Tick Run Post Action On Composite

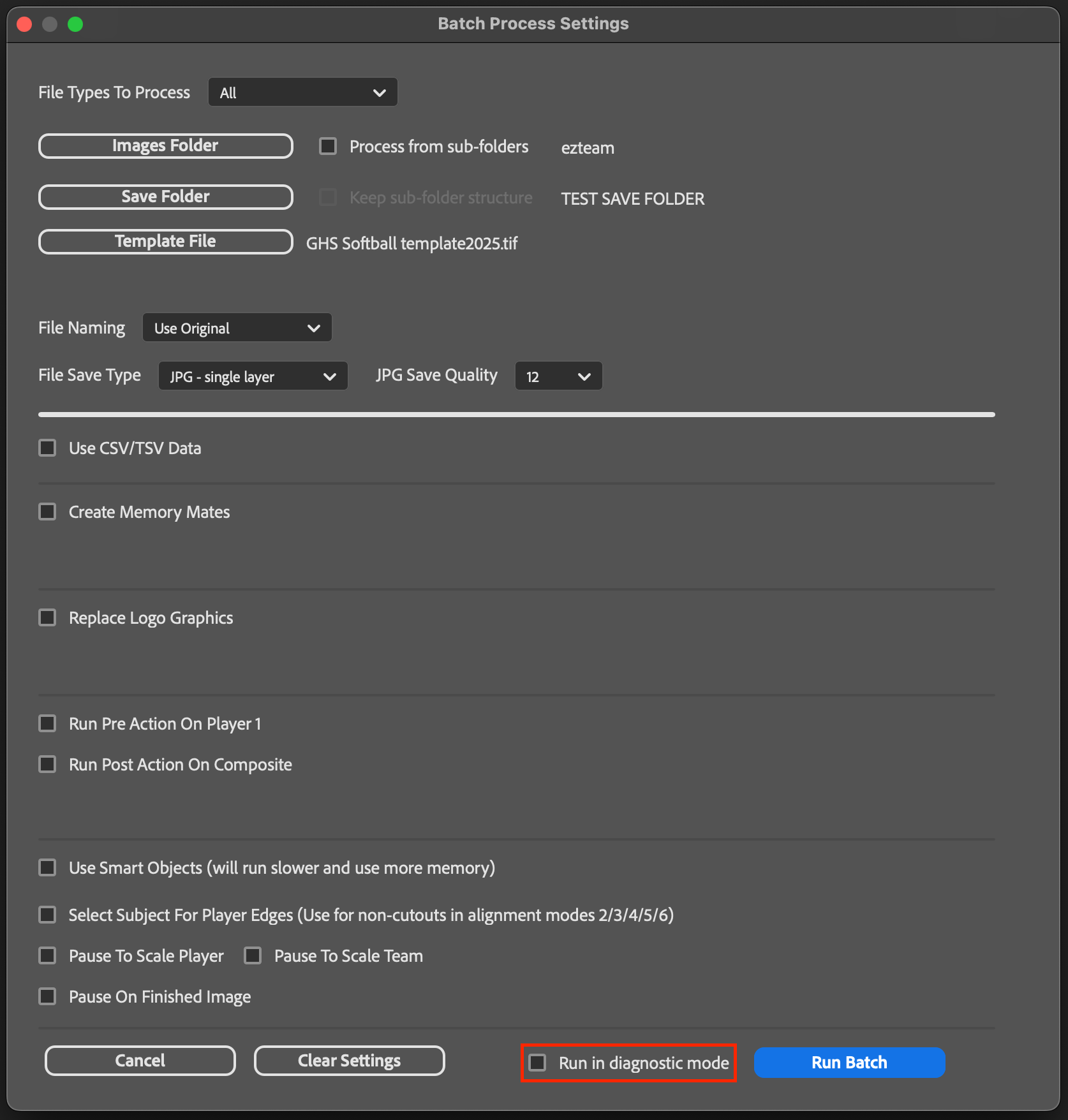coord(48,765)
